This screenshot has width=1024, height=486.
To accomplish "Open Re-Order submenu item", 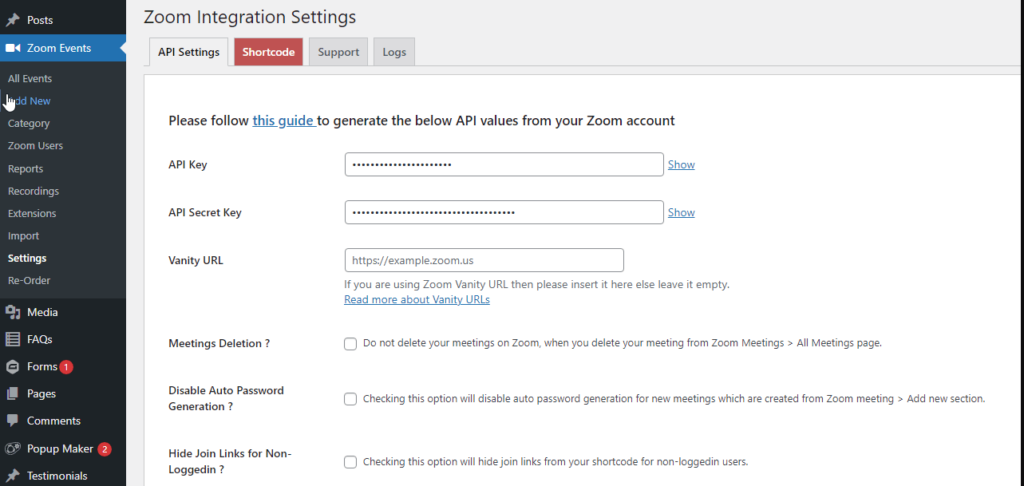I will (29, 280).
